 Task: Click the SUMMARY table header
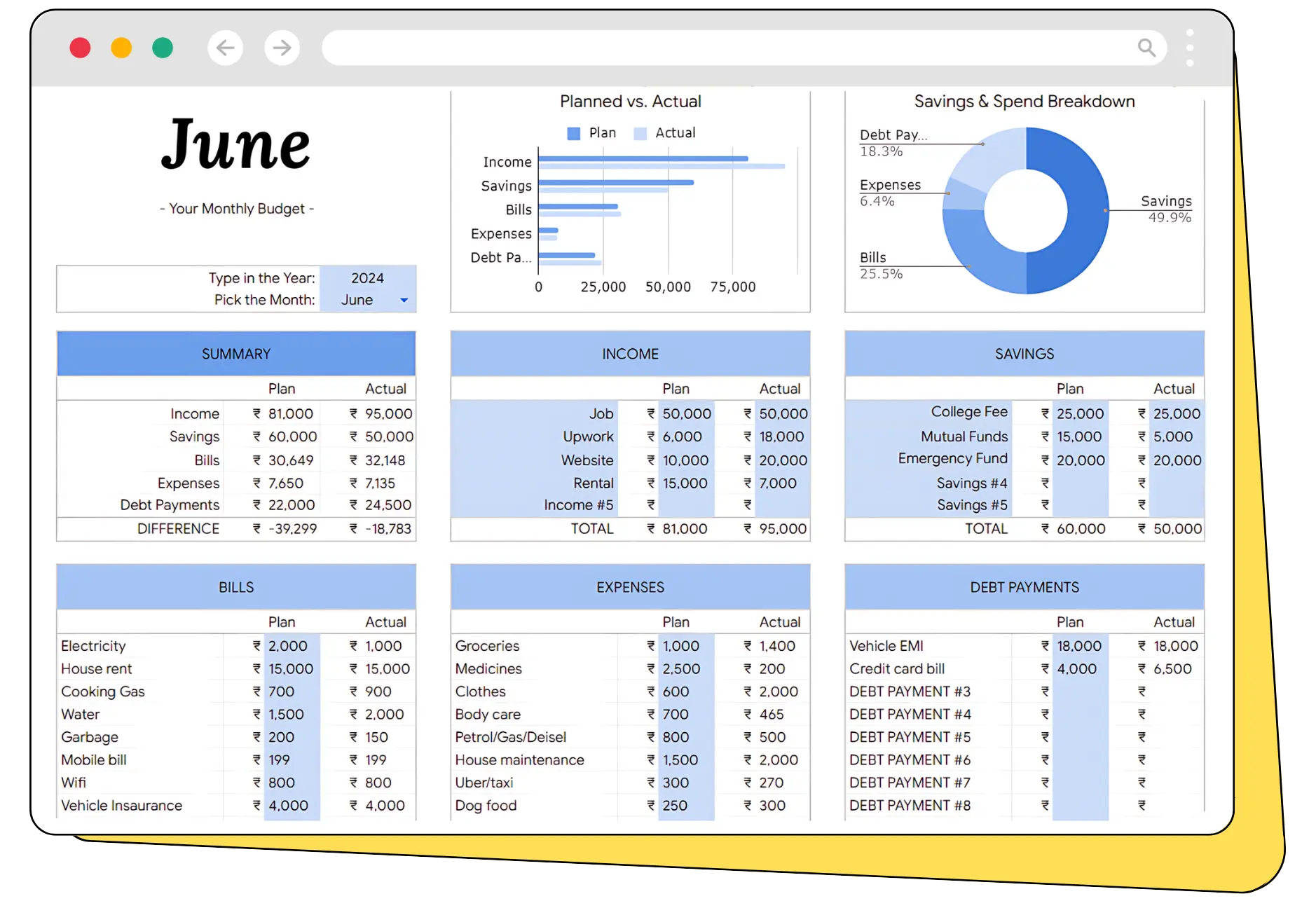click(x=236, y=354)
